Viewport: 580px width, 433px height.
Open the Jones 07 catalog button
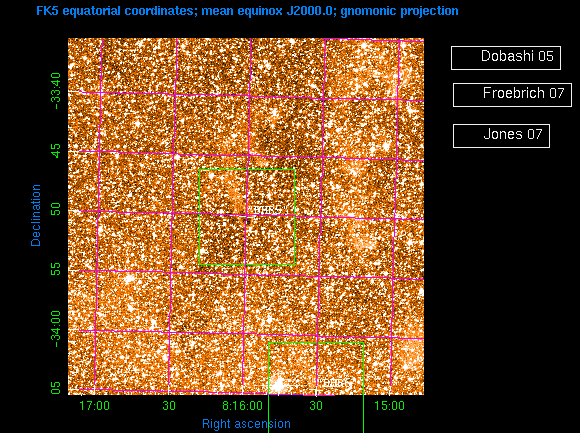coord(501,136)
